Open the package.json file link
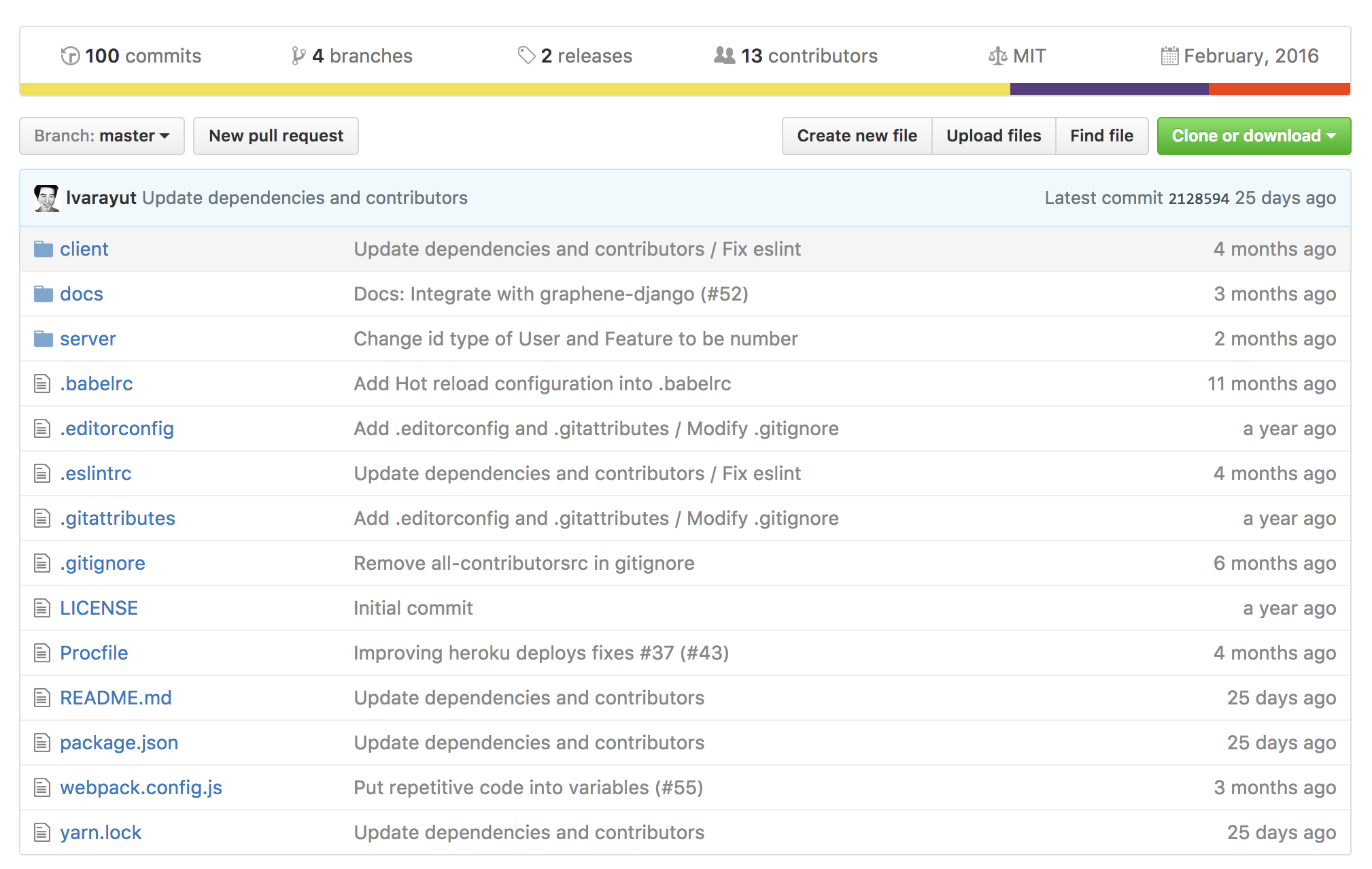 point(119,743)
